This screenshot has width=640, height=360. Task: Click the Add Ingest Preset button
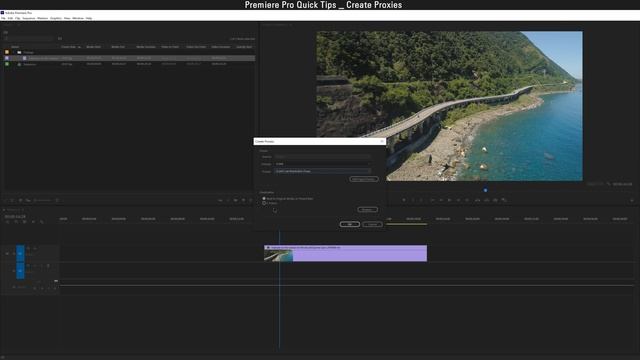(364, 179)
